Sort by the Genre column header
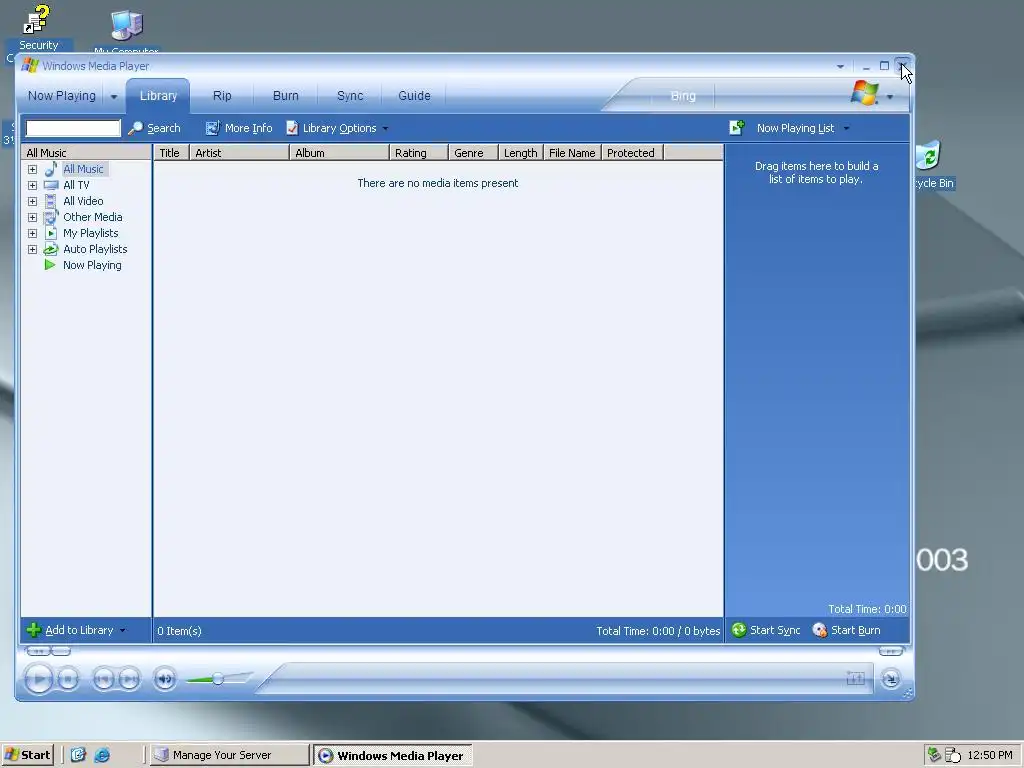The image size is (1024, 768). [x=473, y=153]
